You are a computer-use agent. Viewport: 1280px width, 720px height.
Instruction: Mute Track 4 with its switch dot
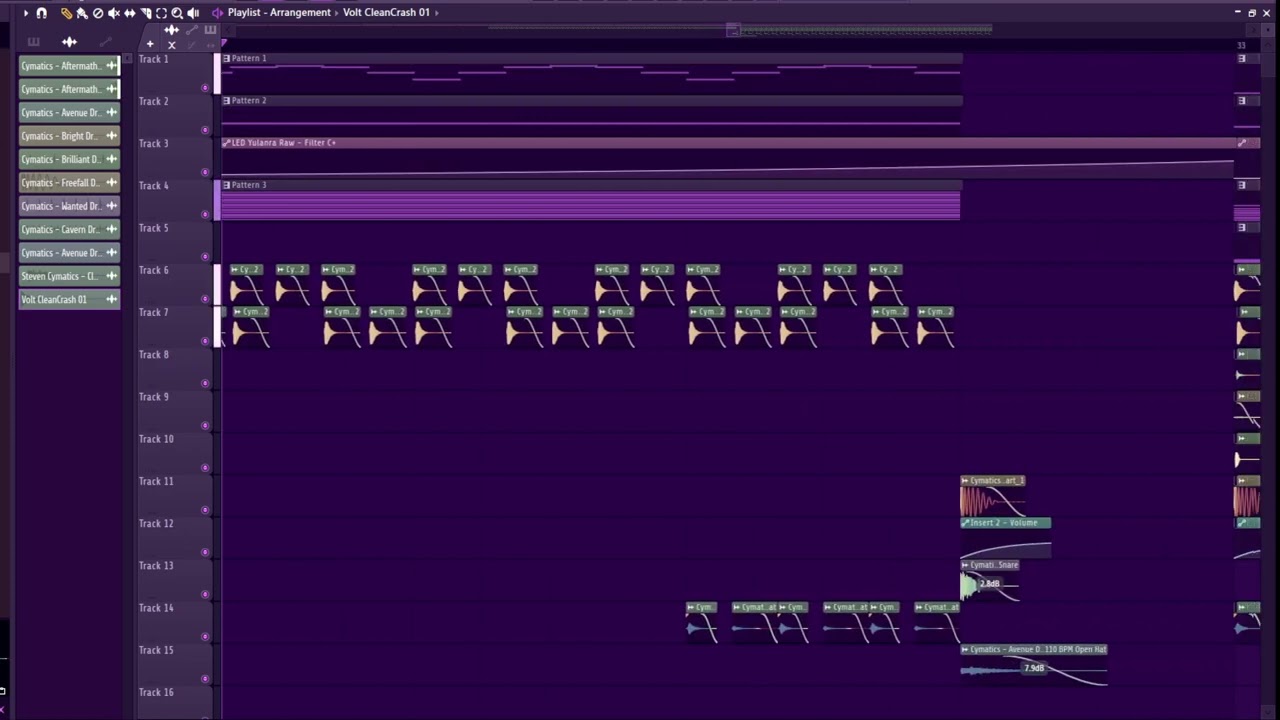(x=205, y=214)
